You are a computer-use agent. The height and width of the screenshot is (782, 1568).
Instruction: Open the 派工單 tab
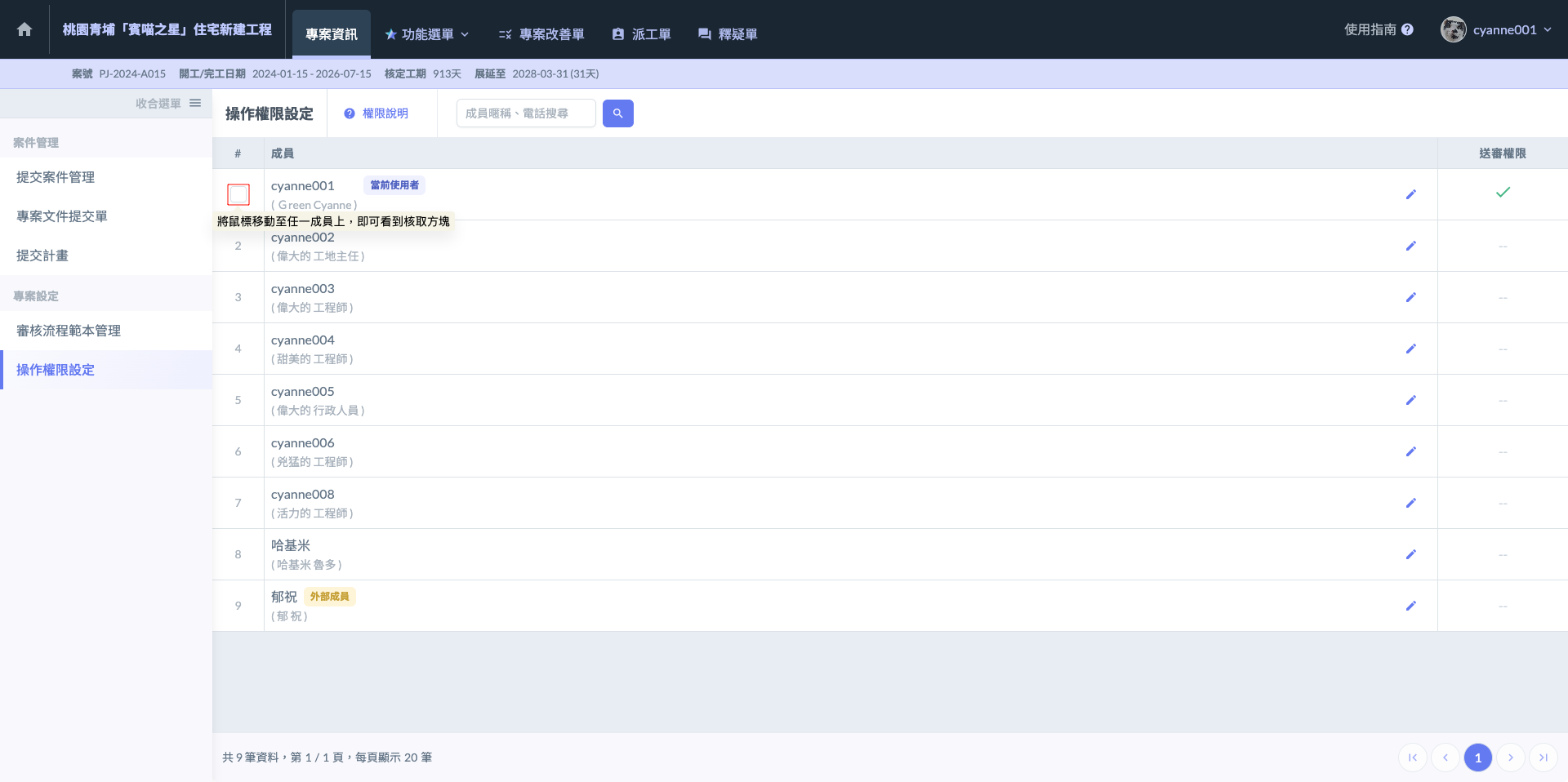click(642, 34)
